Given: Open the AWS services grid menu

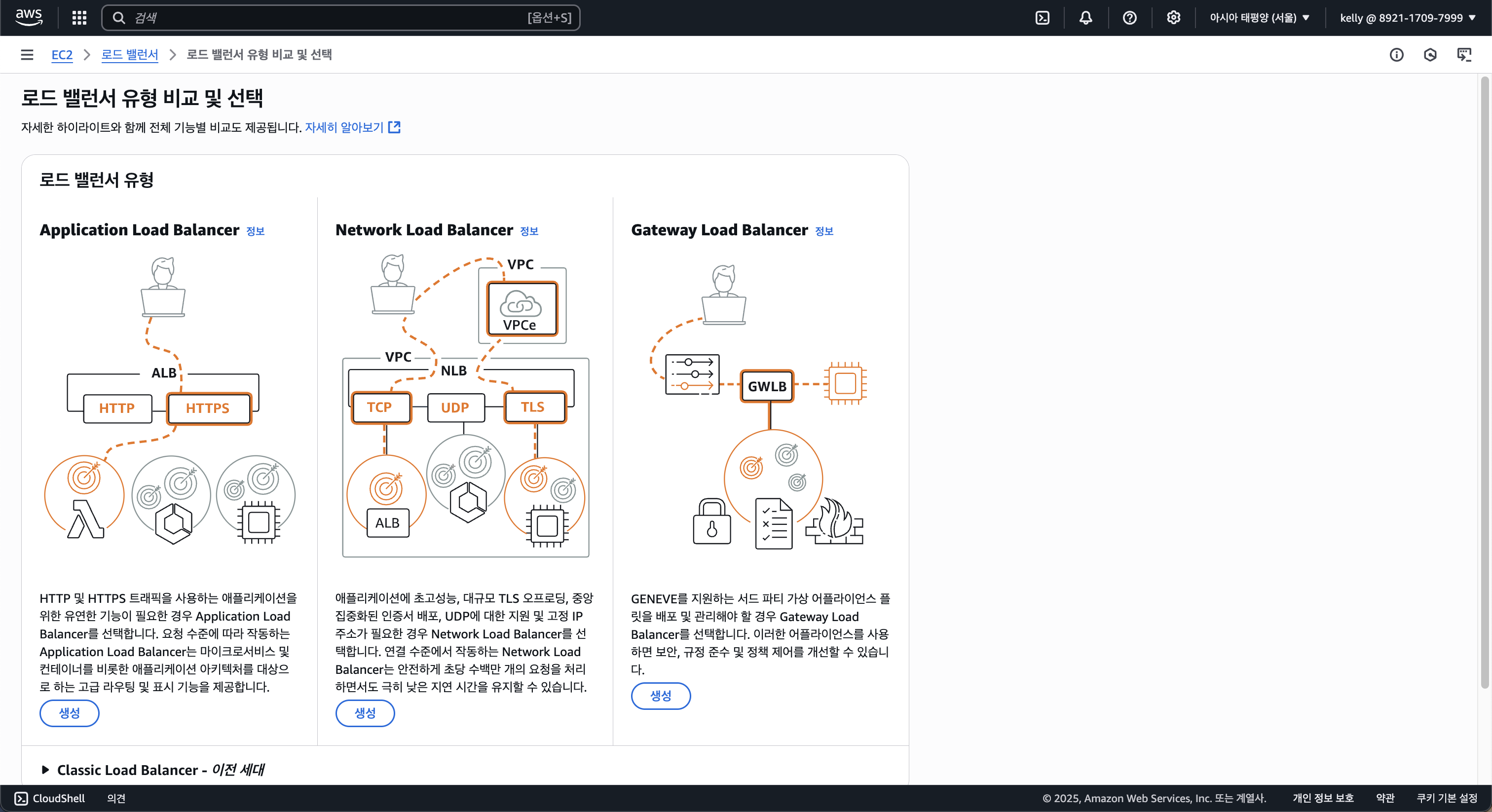Looking at the screenshot, I should 79,17.
